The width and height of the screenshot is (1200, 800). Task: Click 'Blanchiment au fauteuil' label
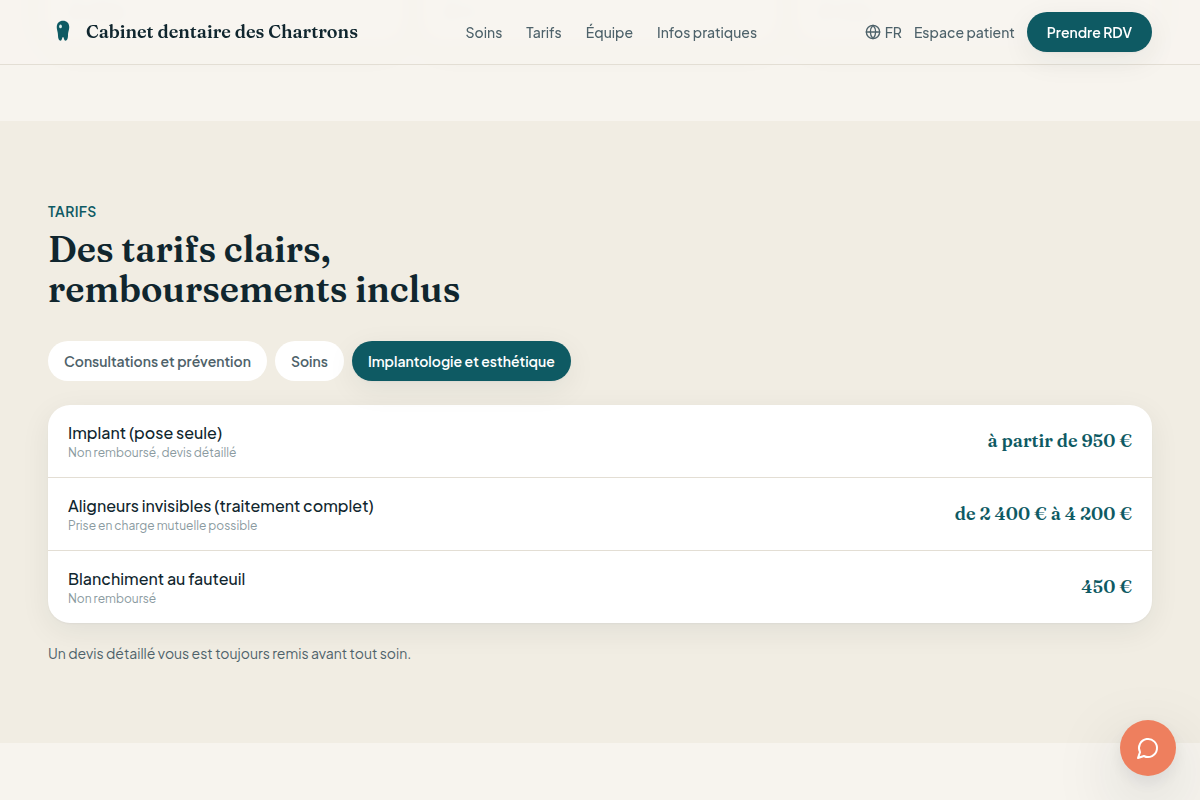157,579
